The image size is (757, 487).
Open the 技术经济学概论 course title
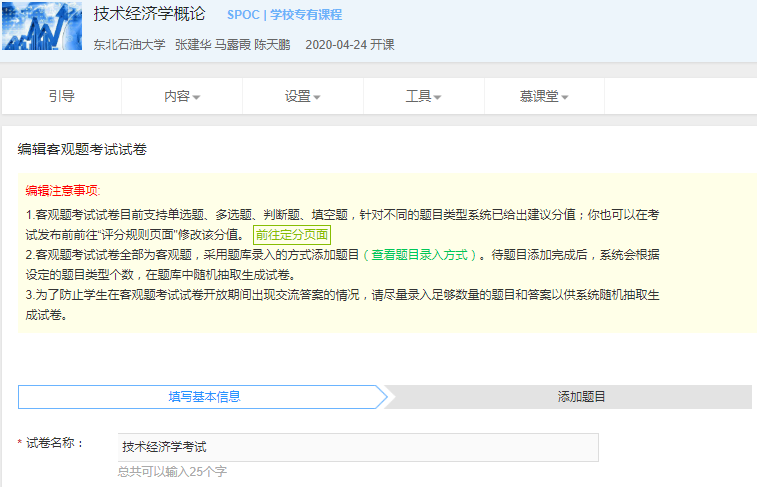click(x=149, y=15)
